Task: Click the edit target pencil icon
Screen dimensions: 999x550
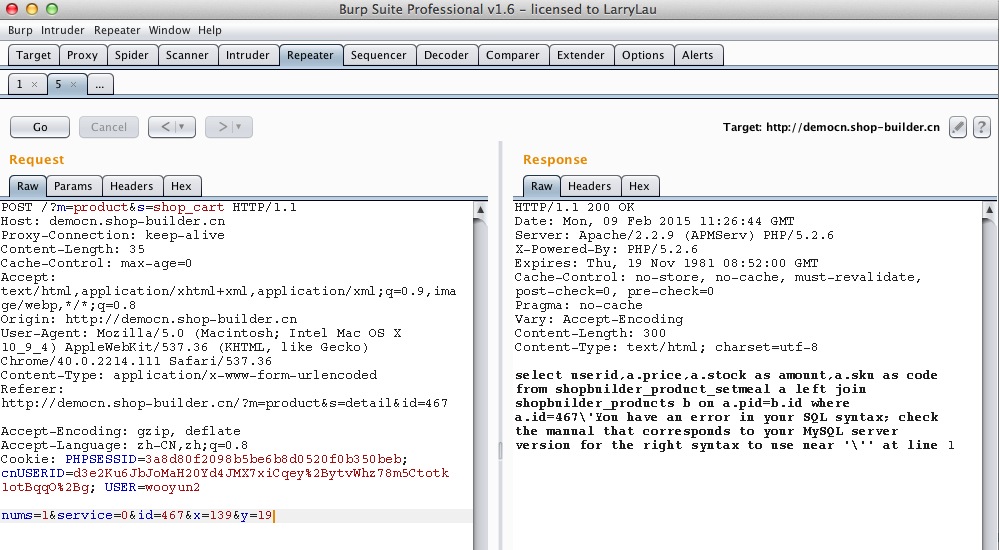Action: 958,127
